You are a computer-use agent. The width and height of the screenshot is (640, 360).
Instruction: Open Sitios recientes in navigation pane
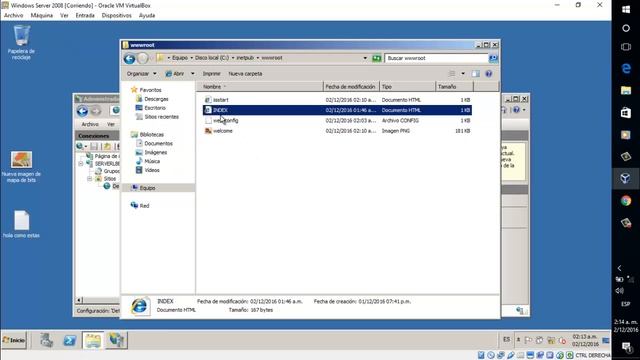click(x=161, y=117)
